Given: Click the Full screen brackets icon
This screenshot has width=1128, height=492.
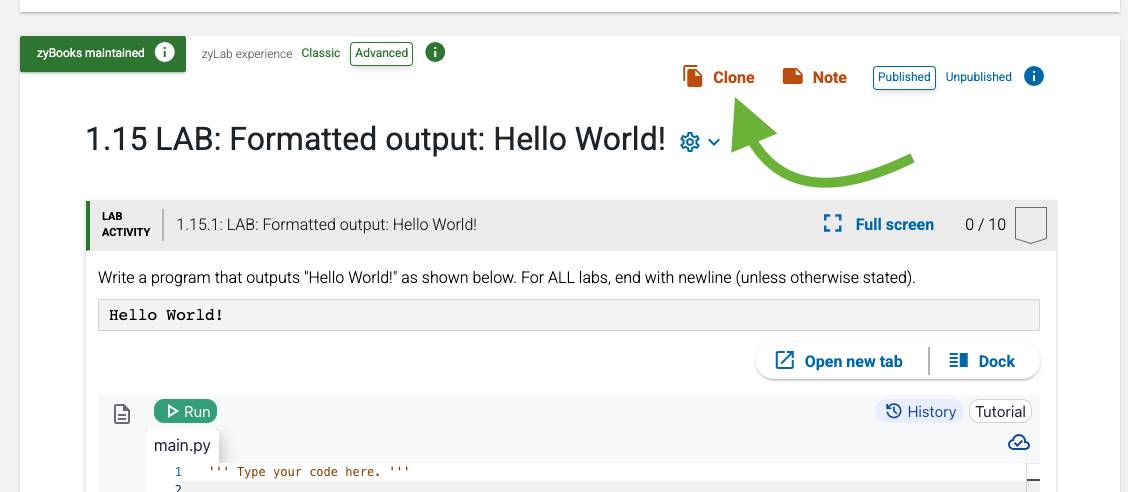Looking at the screenshot, I should 832,224.
